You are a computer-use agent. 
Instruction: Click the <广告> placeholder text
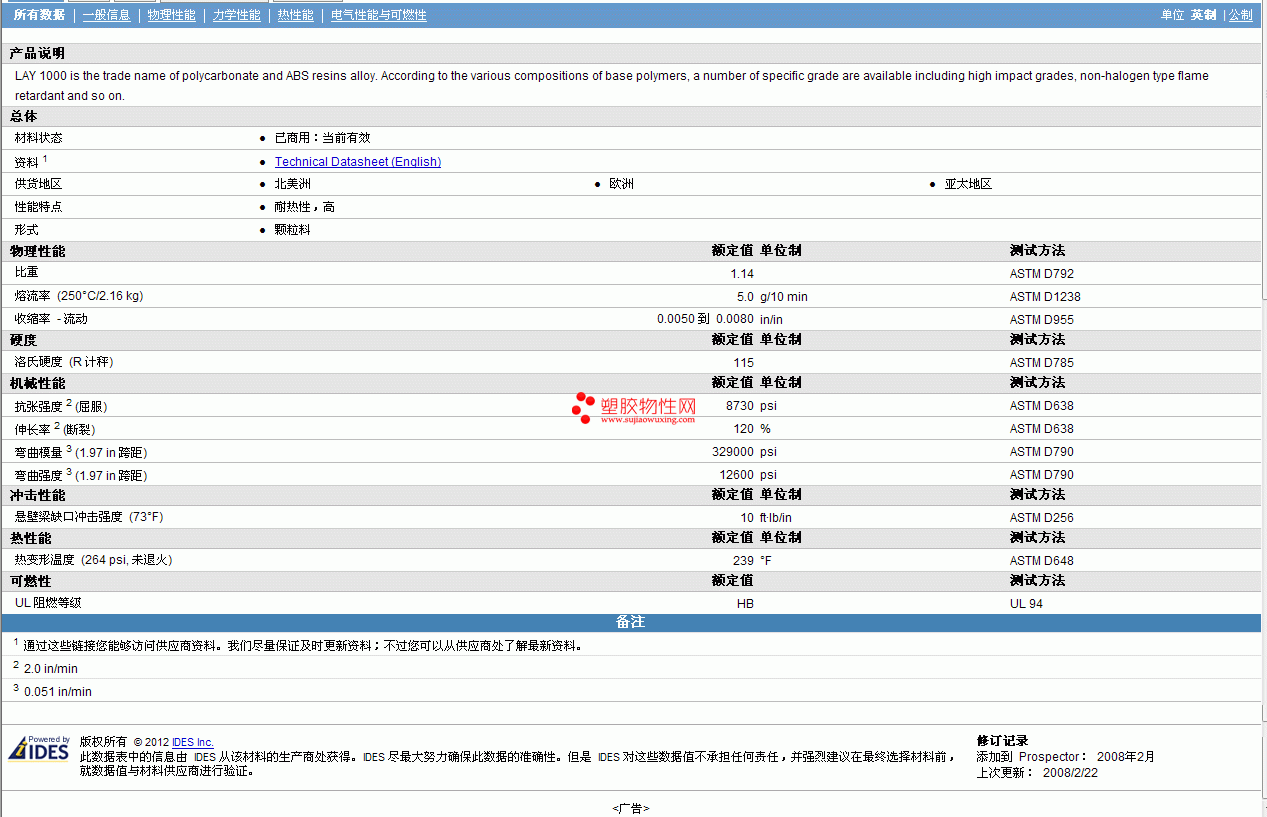click(x=631, y=808)
